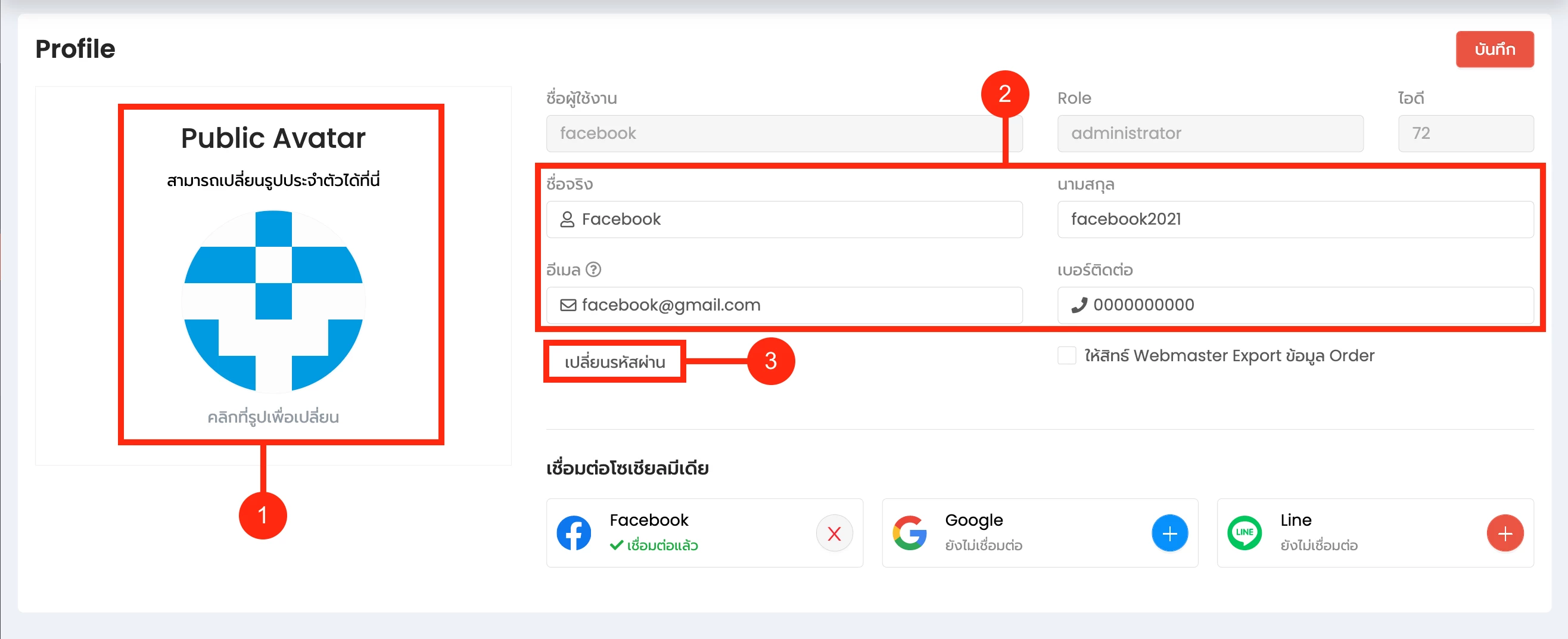The height and width of the screenshot is (639, 1568).
Task: Focus the surname field with facebook2021
Action: [1295, 219]
